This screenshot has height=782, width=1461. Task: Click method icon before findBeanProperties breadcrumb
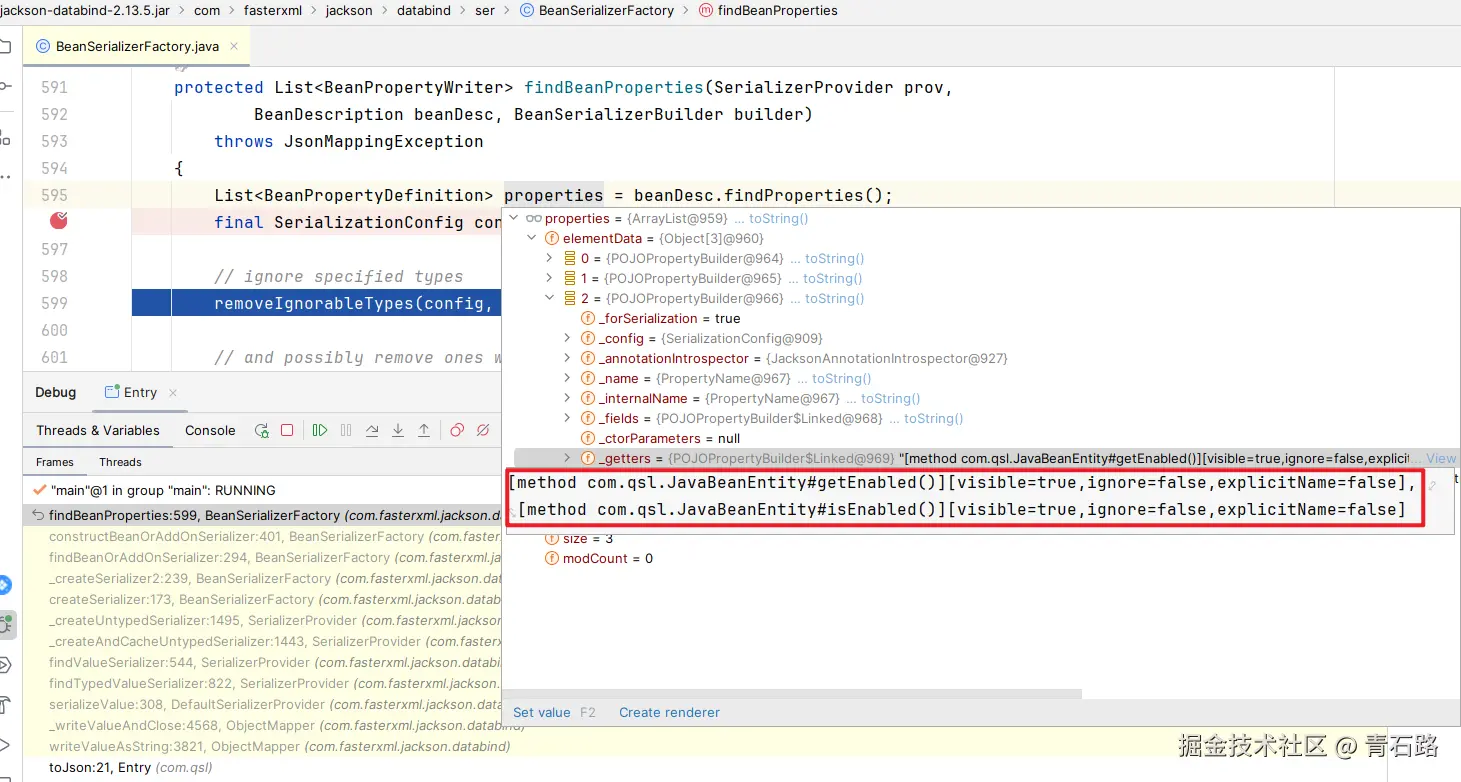point(706,10)
